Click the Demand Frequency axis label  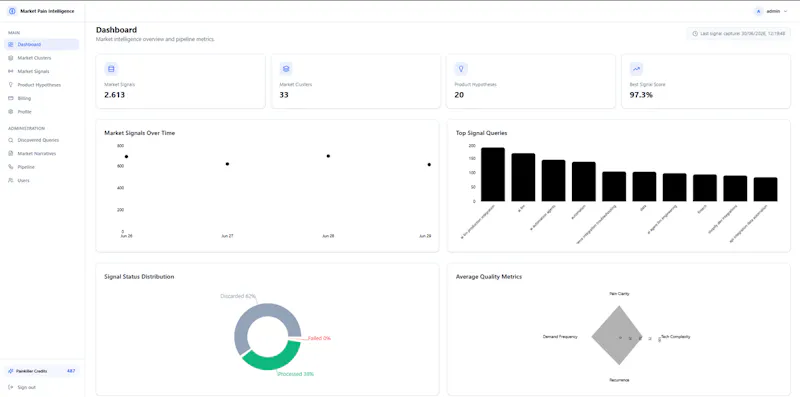click(560, 337)
